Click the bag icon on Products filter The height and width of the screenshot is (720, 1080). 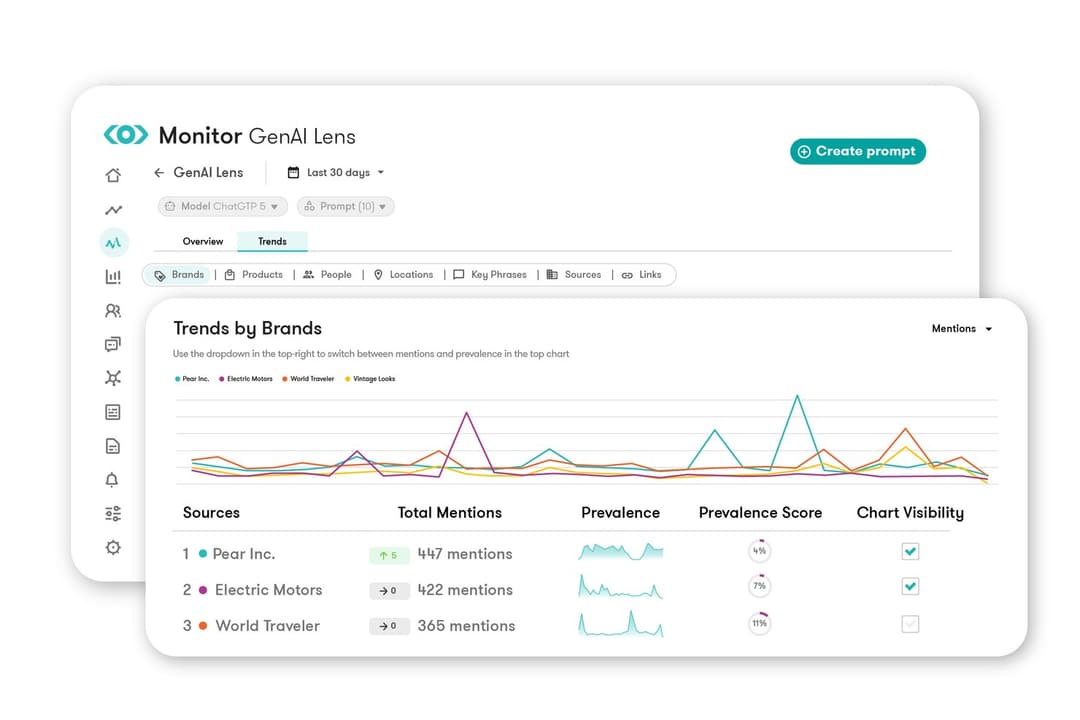pyautogui.click(x=230, y=274)
